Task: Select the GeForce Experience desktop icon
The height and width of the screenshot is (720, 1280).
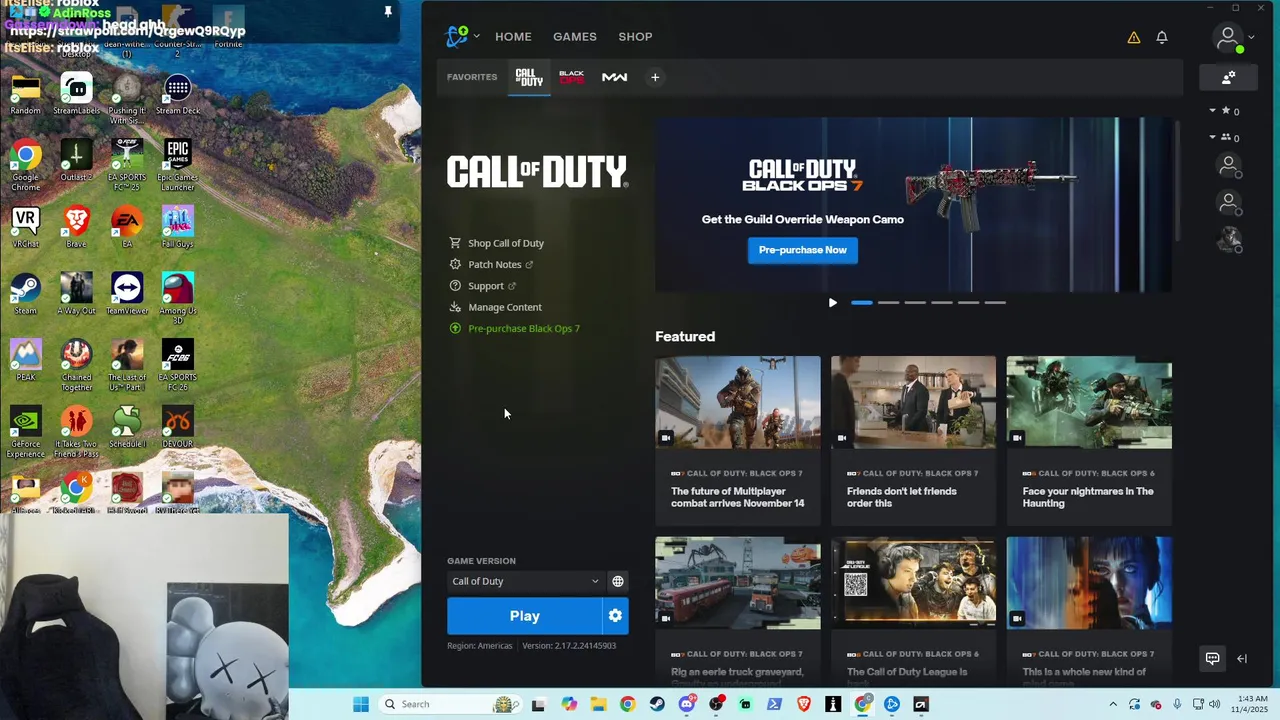Action: (26, 432)
